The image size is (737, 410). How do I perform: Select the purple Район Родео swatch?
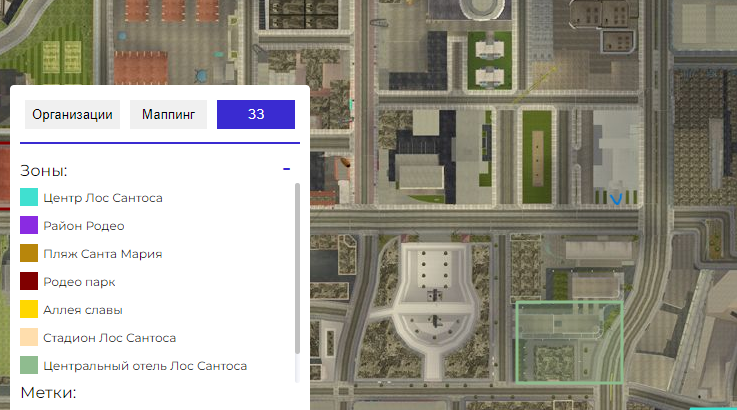pos(29,226)
